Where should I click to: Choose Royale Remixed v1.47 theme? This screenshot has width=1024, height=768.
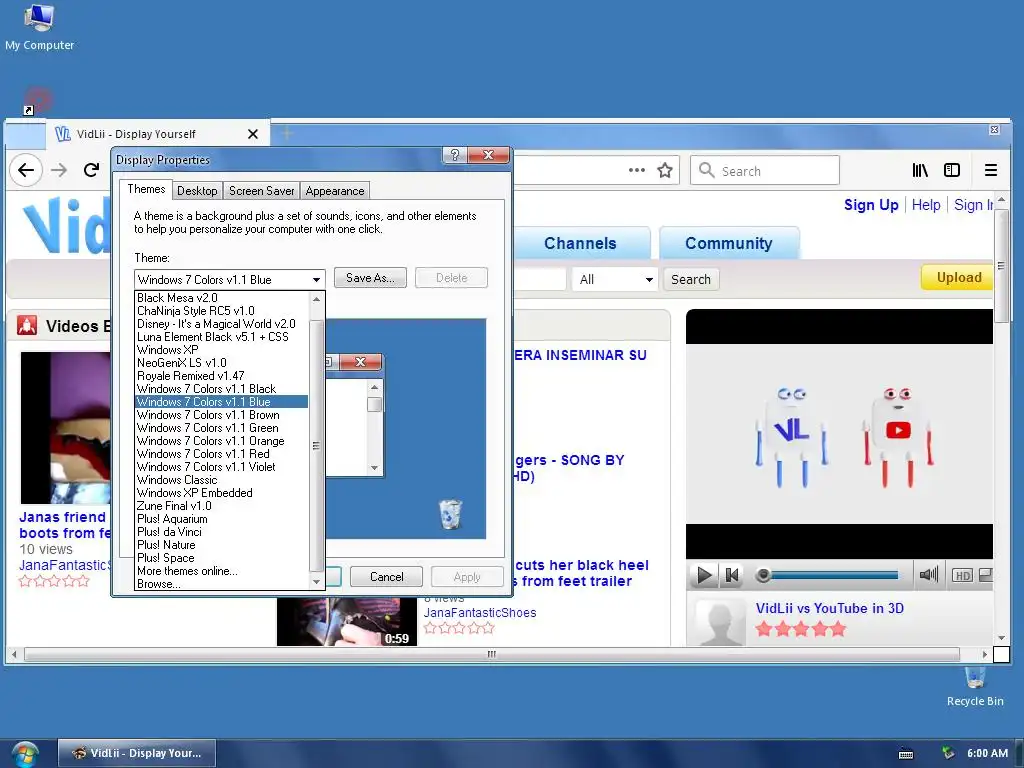coord(221,376)
